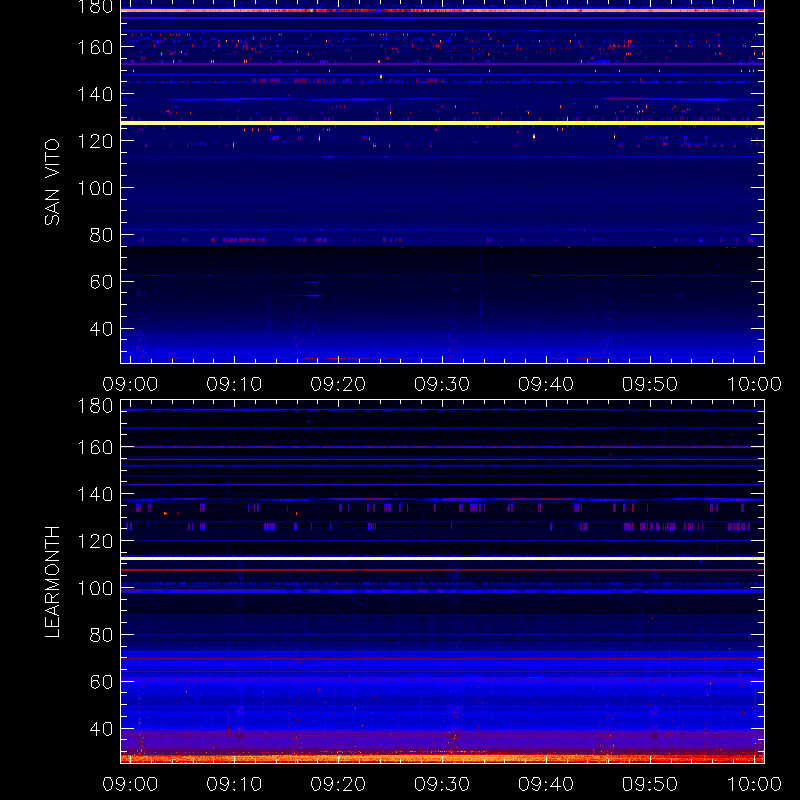Click the 09:00 label under Learmonth plot

click(x=130, y=784)
